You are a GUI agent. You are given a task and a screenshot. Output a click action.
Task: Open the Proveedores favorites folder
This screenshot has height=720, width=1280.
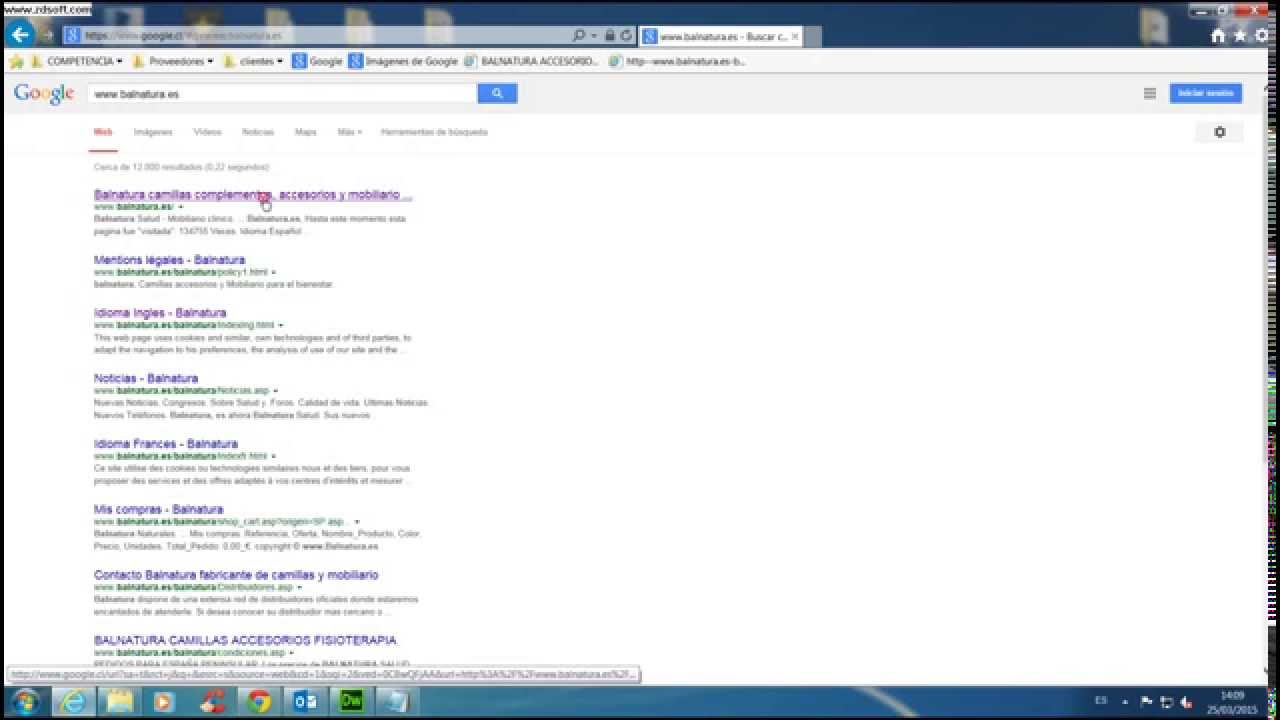[173, 61]
